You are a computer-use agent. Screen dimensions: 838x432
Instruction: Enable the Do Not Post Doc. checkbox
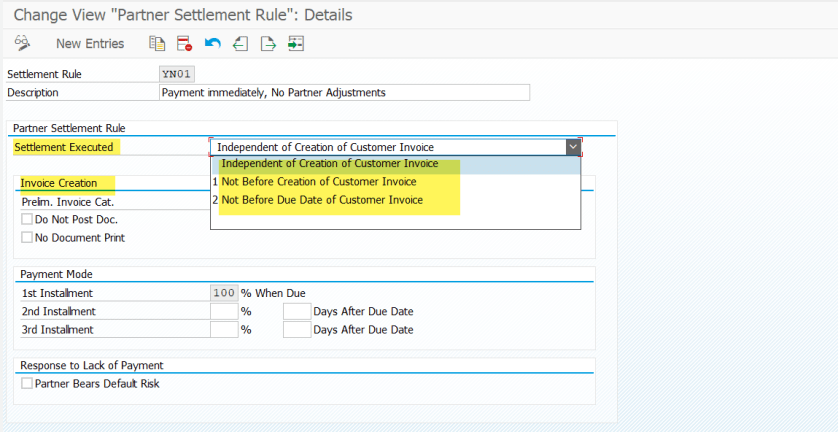27,219
